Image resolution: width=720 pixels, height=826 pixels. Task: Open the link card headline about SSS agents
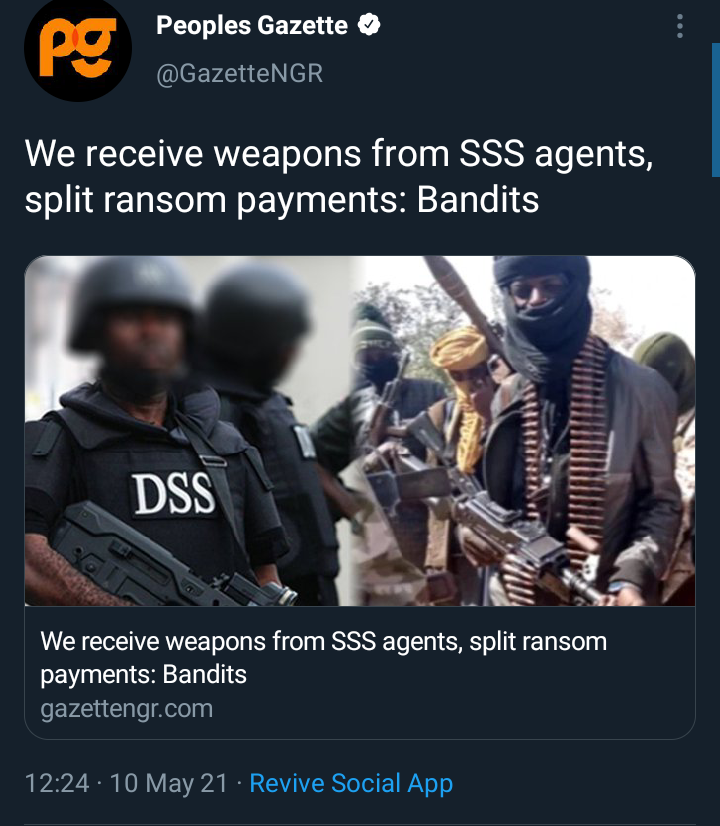(x=323, y=657)
